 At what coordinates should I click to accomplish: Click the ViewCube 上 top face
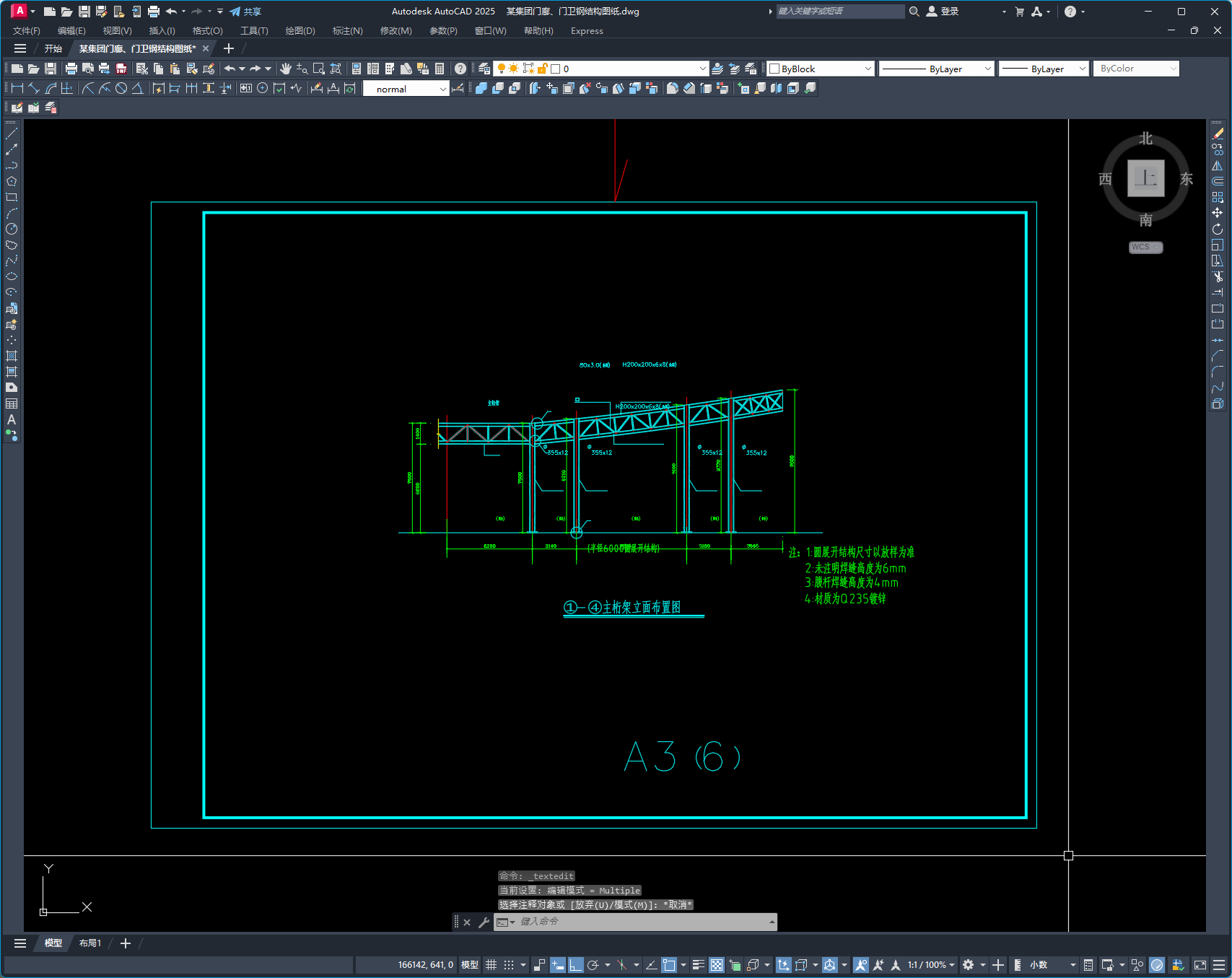point(1145,178)
